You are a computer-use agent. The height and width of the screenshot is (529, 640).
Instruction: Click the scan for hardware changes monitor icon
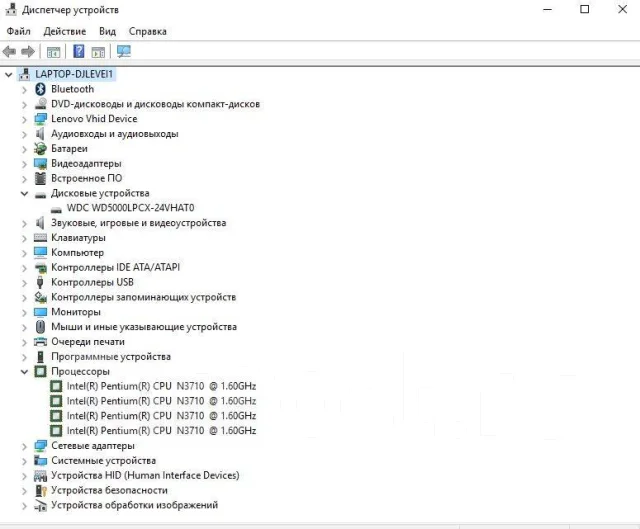(124, 51)
